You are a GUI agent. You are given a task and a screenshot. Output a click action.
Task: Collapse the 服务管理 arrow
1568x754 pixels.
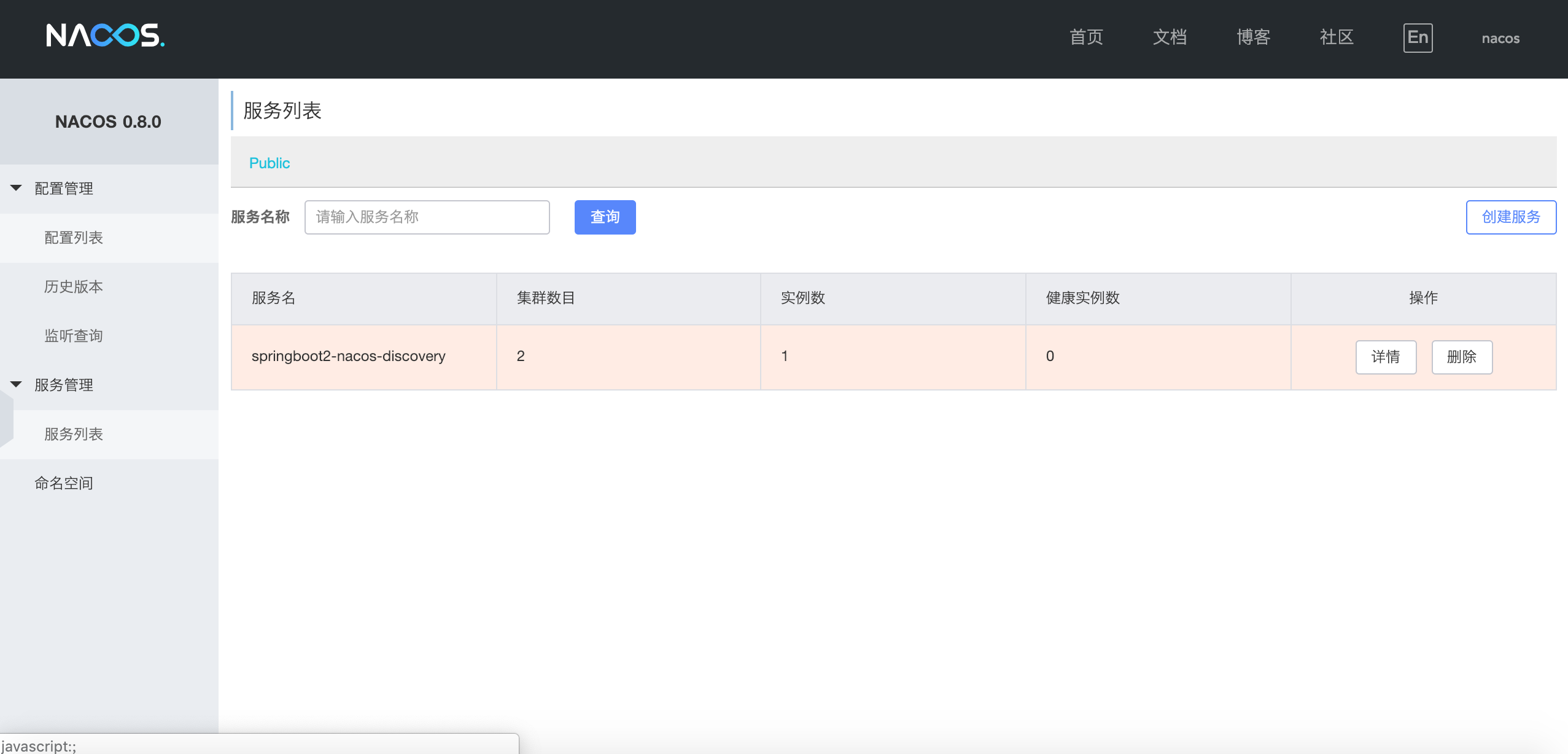(16, 384)
